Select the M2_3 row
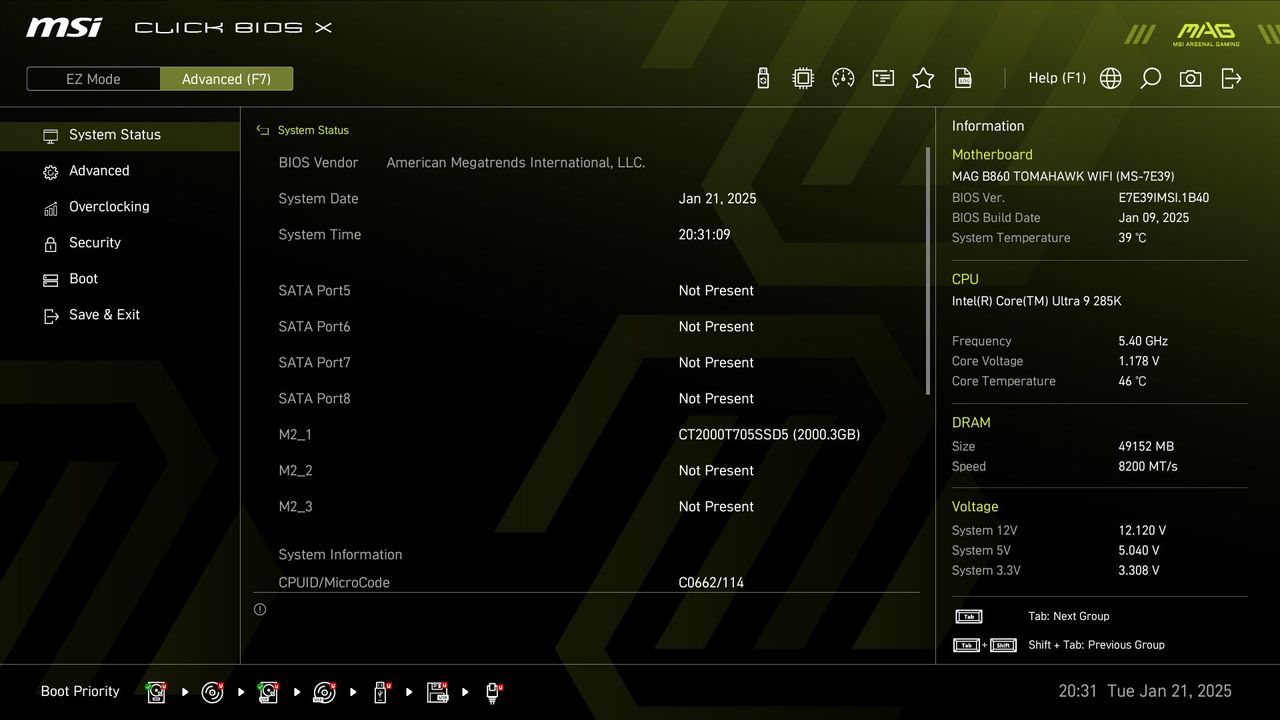1280x720 pixels. 586,507
